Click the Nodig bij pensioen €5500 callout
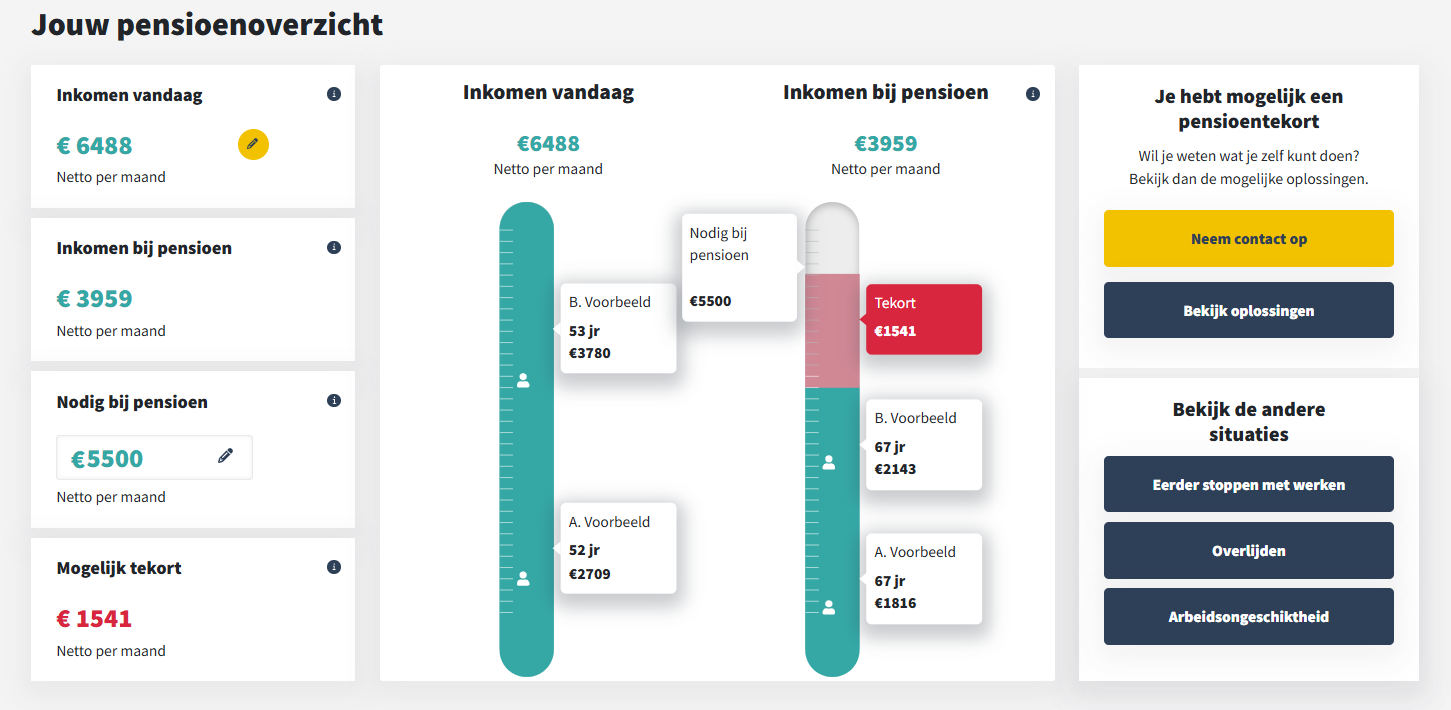The width and height of the screenshot is (1451, 710). [739, 267]
